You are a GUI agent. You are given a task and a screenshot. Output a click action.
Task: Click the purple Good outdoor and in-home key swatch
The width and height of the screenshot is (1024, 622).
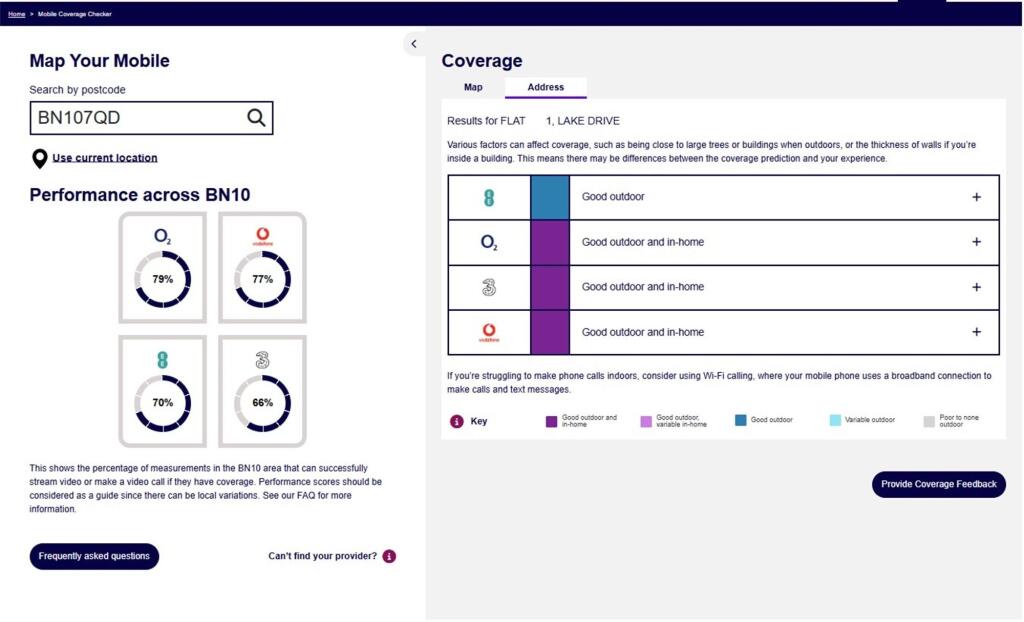tap(551, 421)
